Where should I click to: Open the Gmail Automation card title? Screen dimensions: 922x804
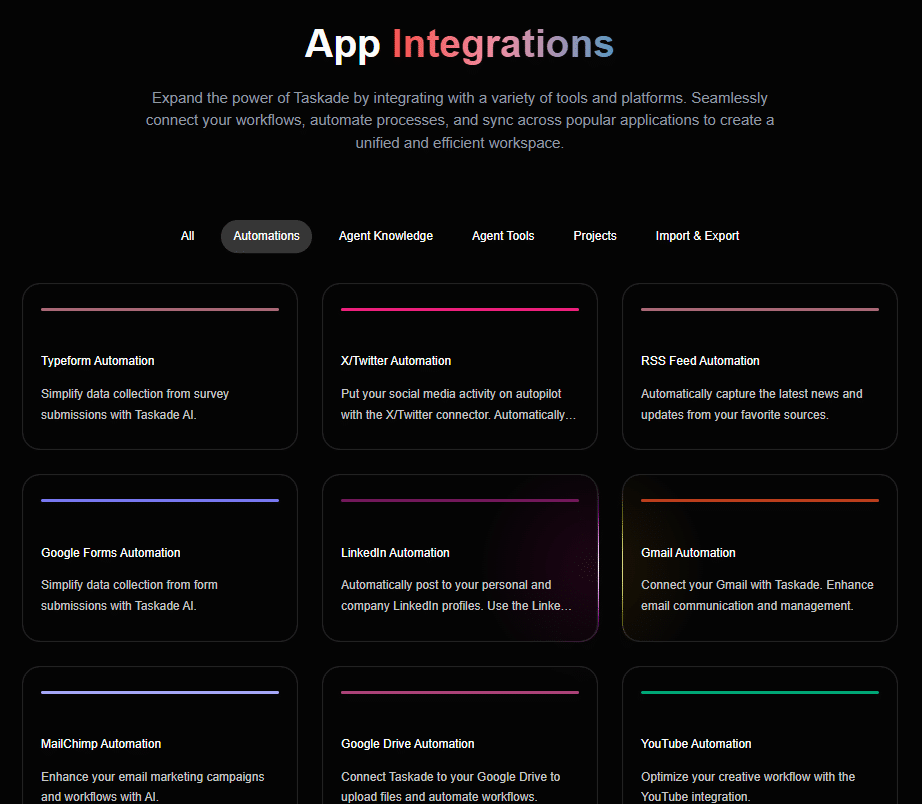click(x=688, y=553)
